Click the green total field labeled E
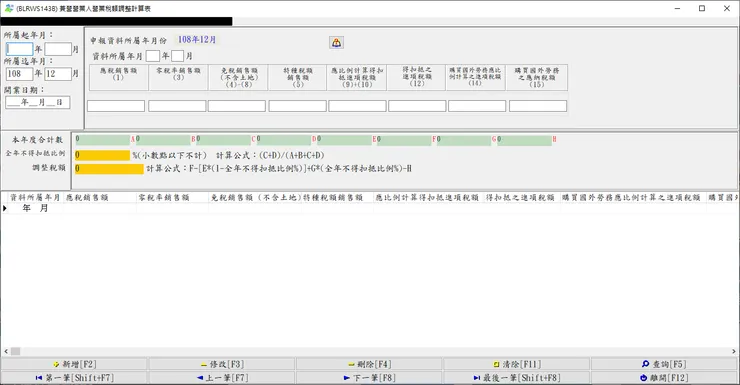Viewport: 740px width, 385px height. click(344, 140)
